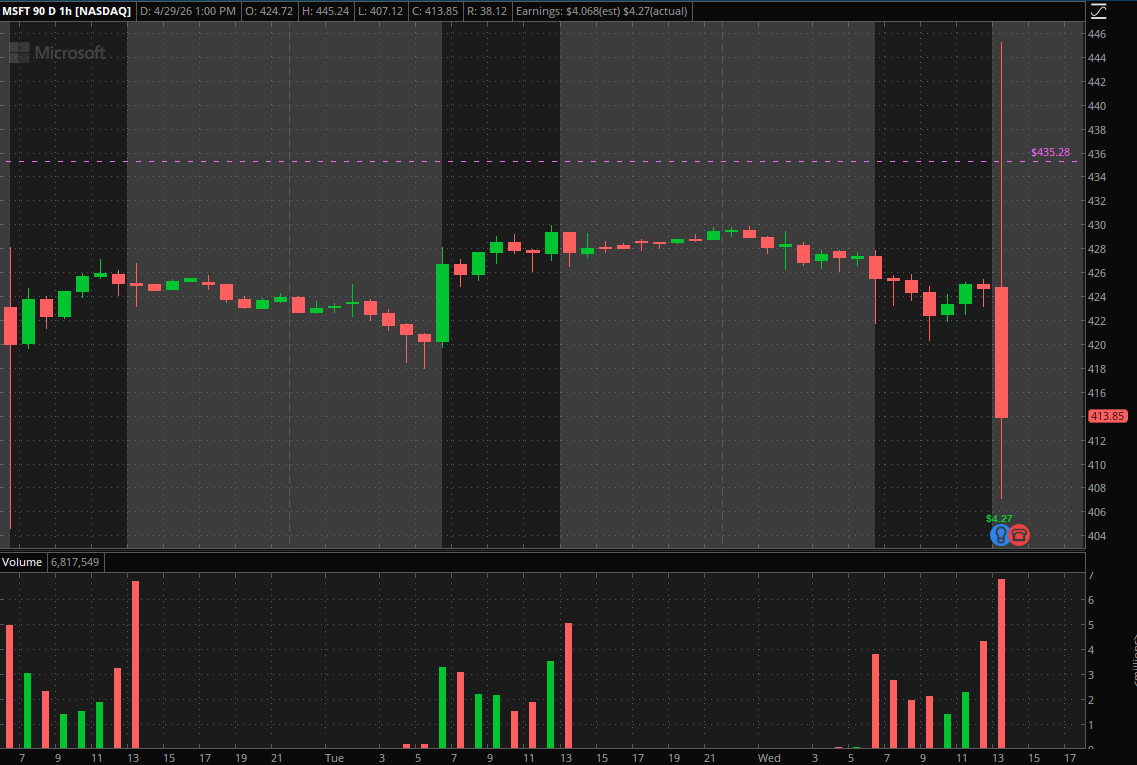The height and width of the screenshot is (765, 1137).
Task: Select the 6,817,549 volume value
Action: point(75,562)
